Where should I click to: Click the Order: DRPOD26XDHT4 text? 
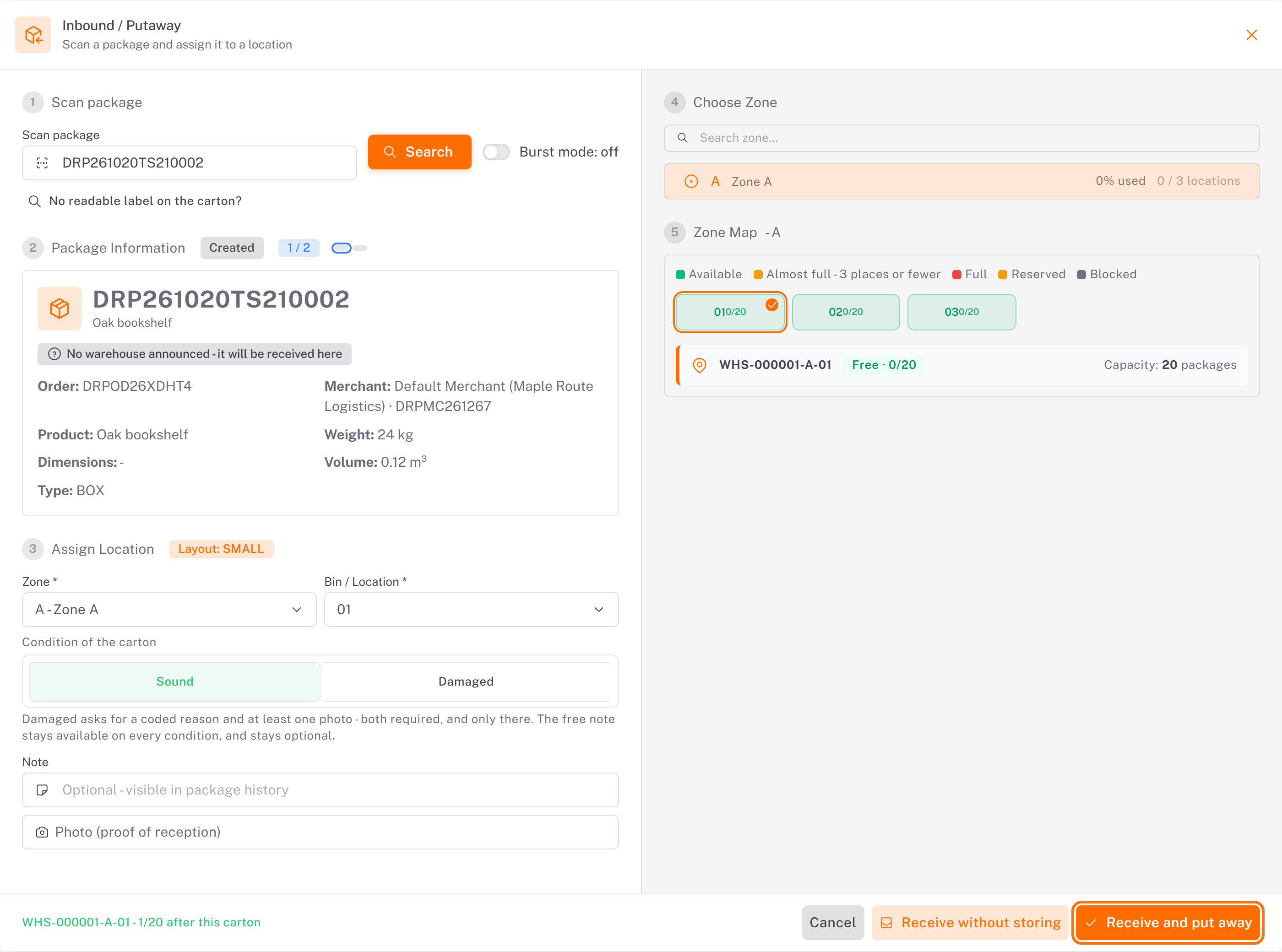[x=115, y=387]
